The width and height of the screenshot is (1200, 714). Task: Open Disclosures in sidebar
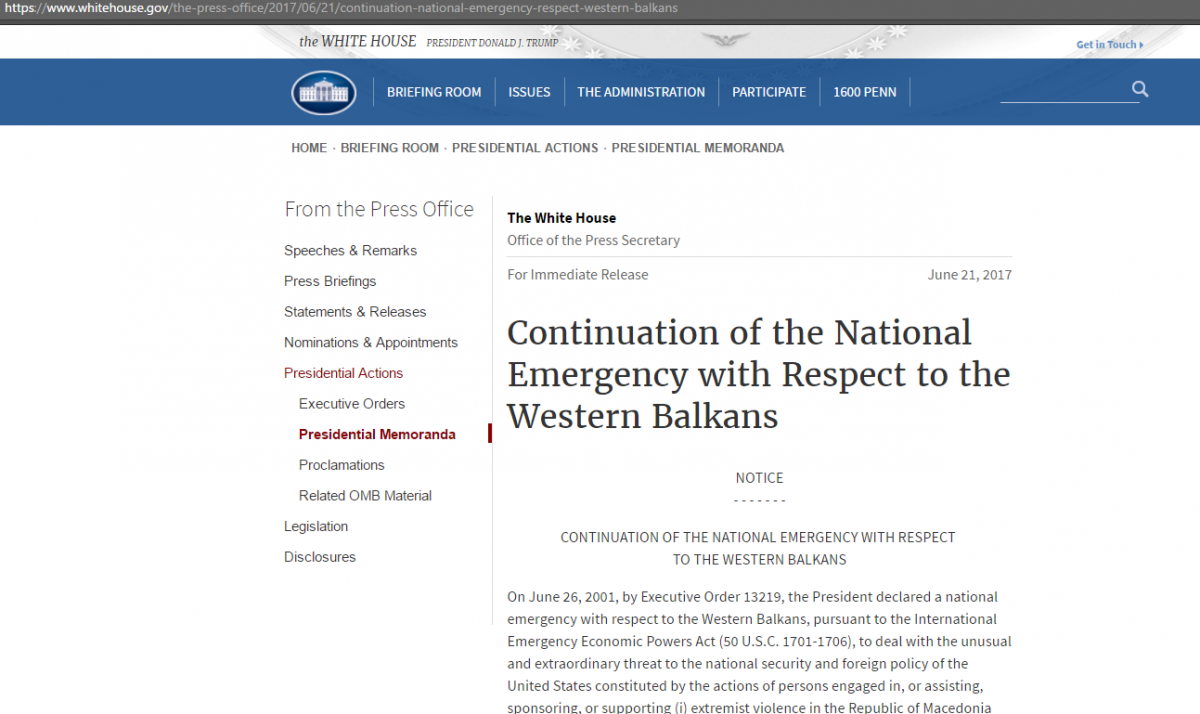click(x=320, y=557)
